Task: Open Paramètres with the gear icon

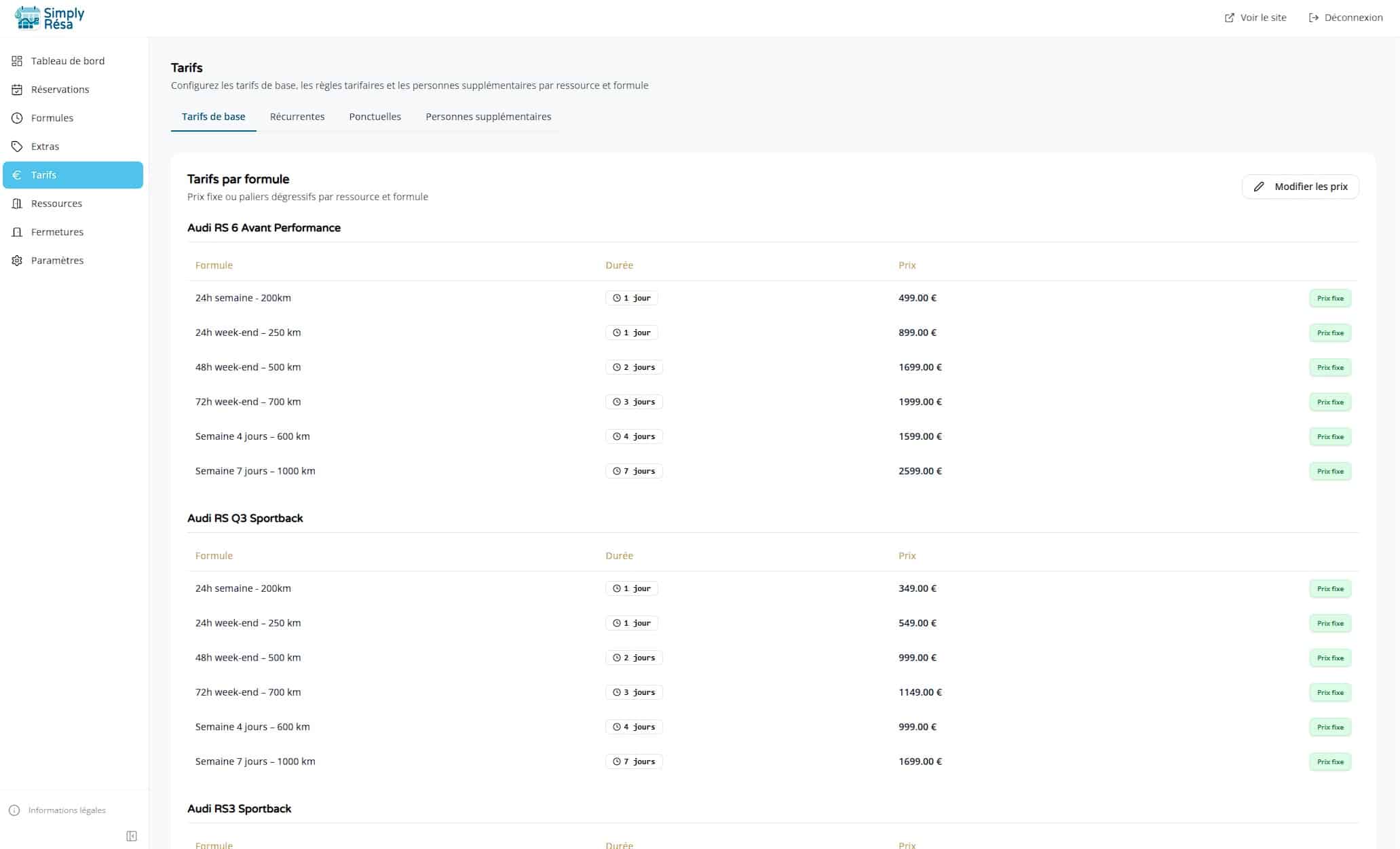Action: (x=18, y=260)
